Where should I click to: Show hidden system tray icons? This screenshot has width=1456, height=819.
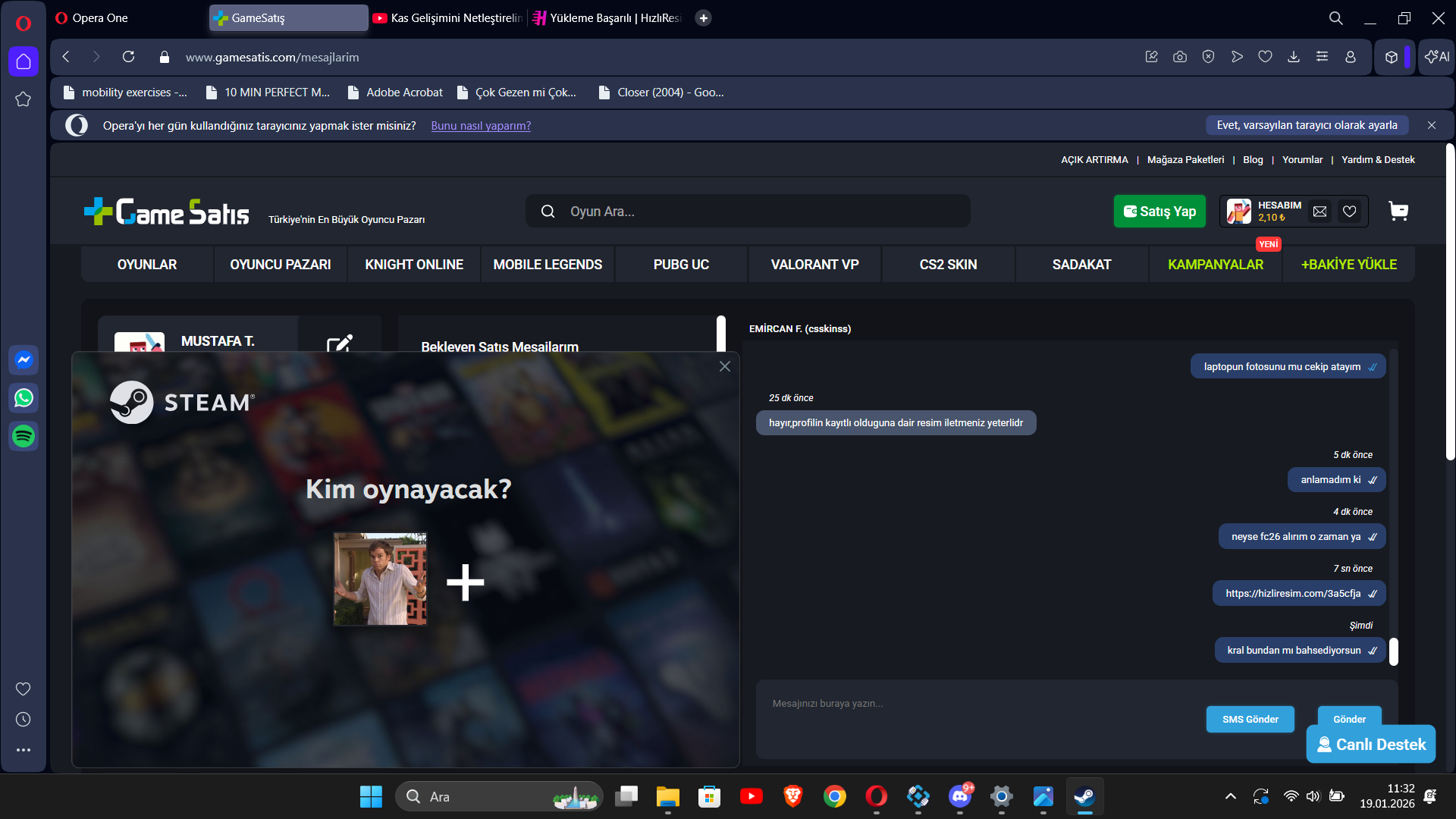click(x=1231, y=796)
